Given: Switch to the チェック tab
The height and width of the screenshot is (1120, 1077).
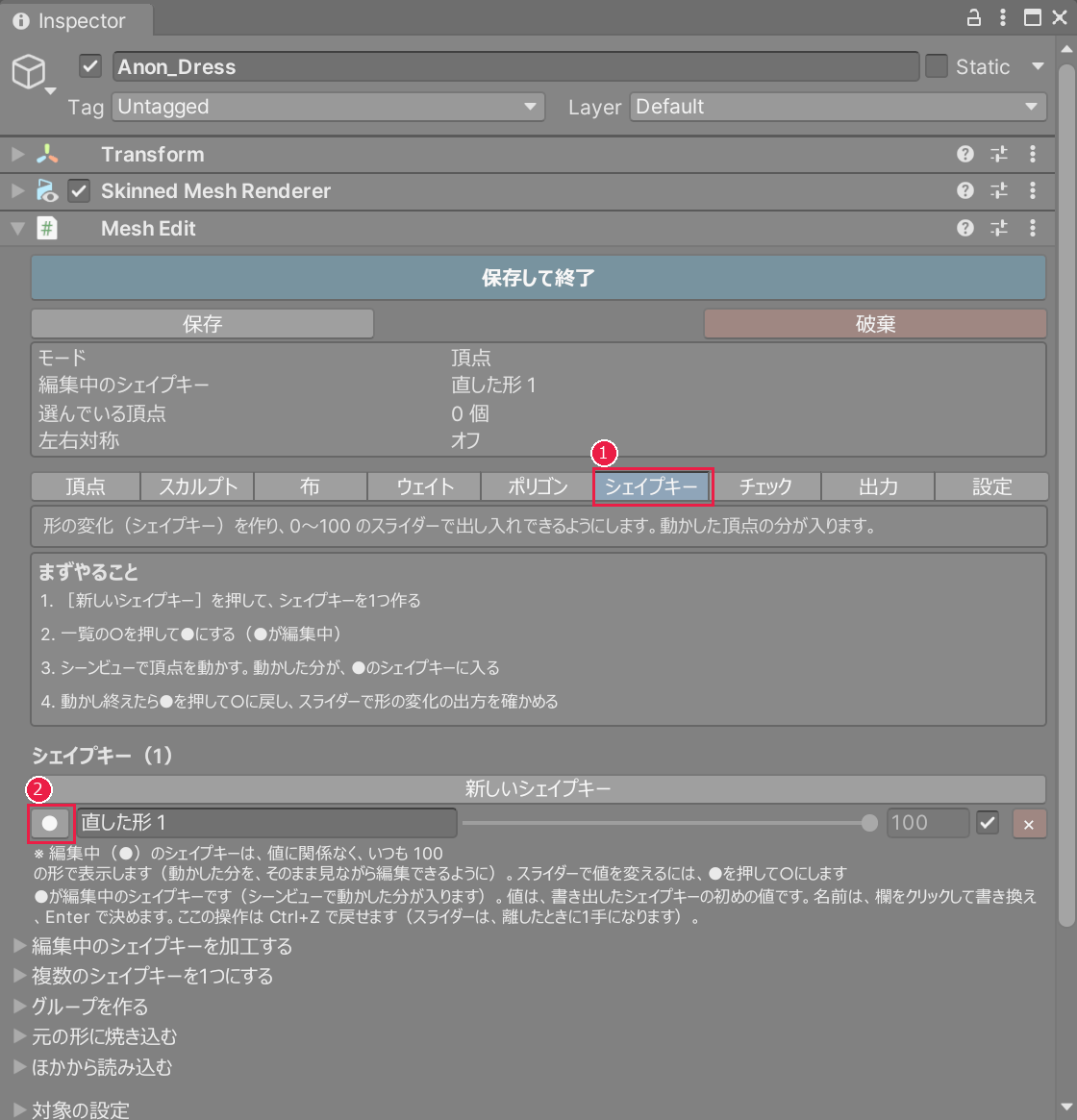Looking at the screenshot, I should click(765, 486).
